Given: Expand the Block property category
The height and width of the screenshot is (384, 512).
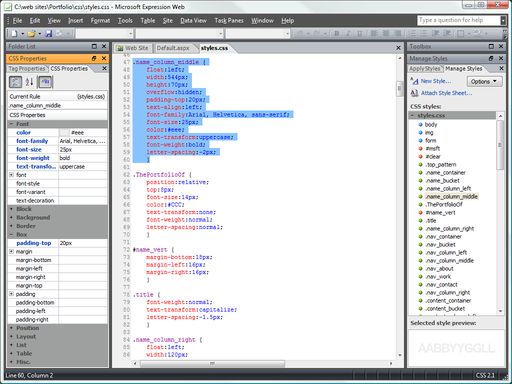Looking at the screenshot, I should click(x=11, y=209).
